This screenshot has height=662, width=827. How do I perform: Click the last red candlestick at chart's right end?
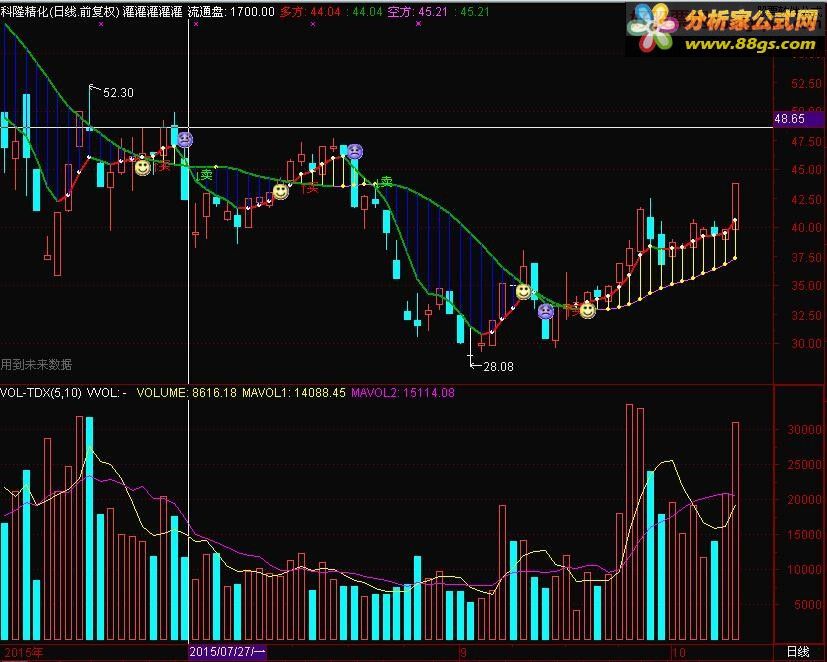(735, 206)
